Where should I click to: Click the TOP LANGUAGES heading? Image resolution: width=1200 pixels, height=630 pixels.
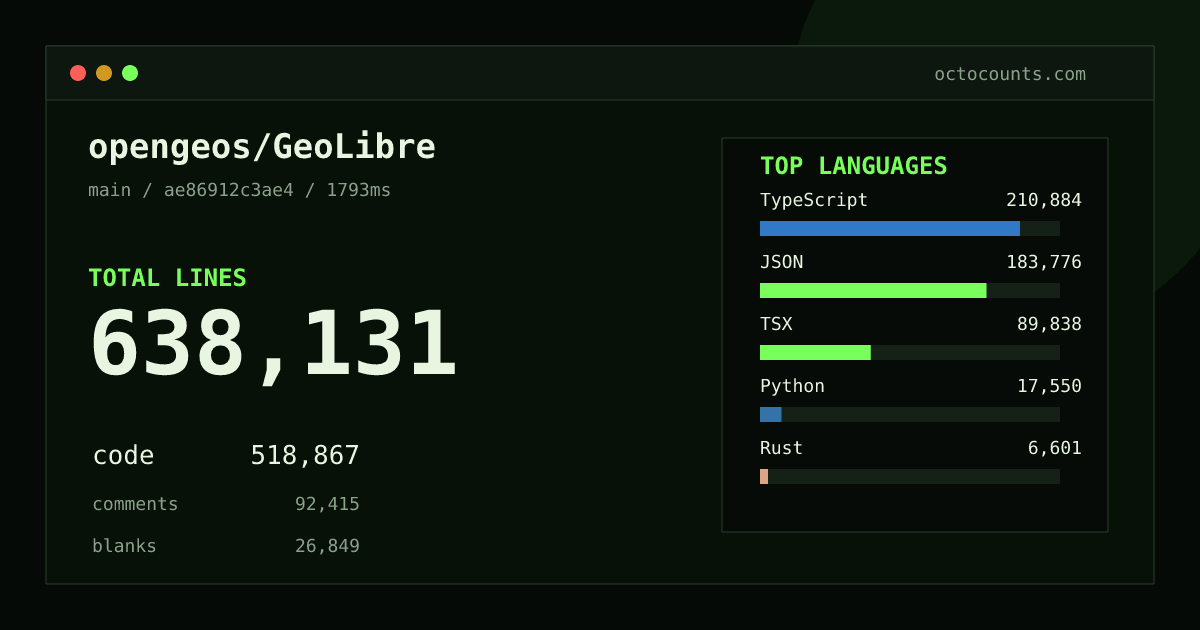(854, 166)
